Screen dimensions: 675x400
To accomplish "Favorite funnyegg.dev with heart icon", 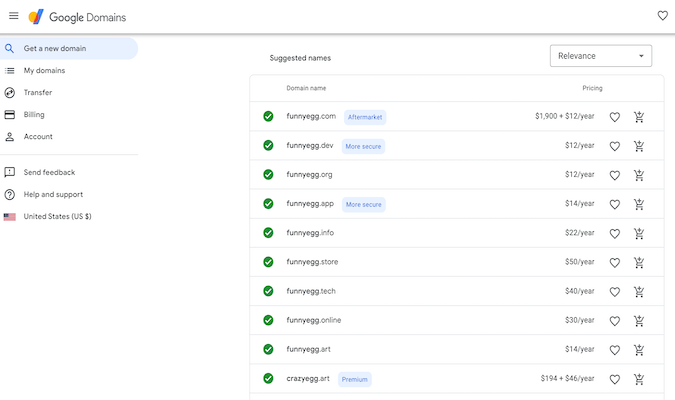I will point(615,146).
